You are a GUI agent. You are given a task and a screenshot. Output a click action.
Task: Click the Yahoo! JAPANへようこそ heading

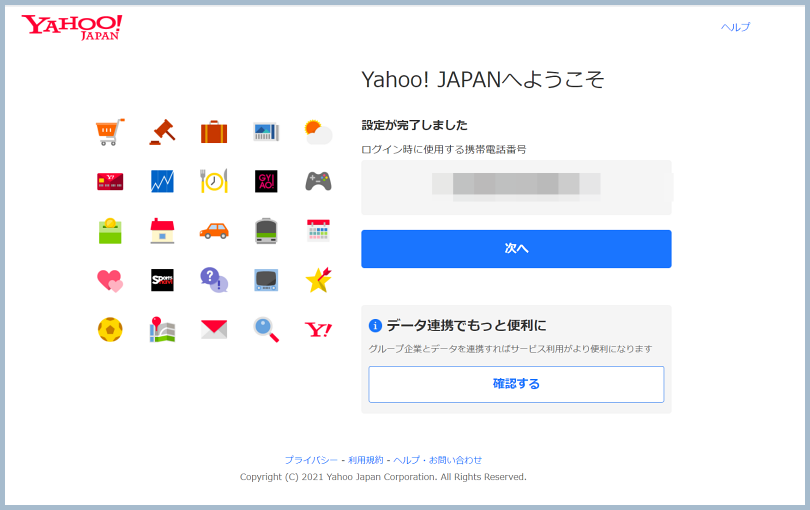click(x=482, y=80)
